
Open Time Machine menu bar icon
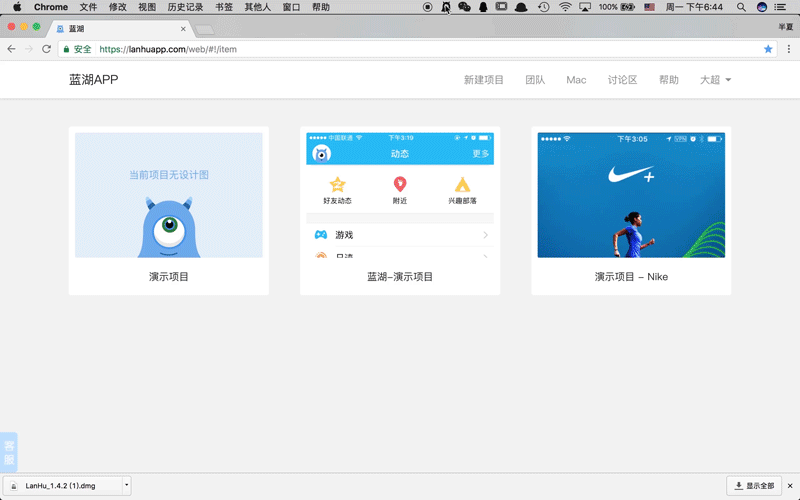544,7
